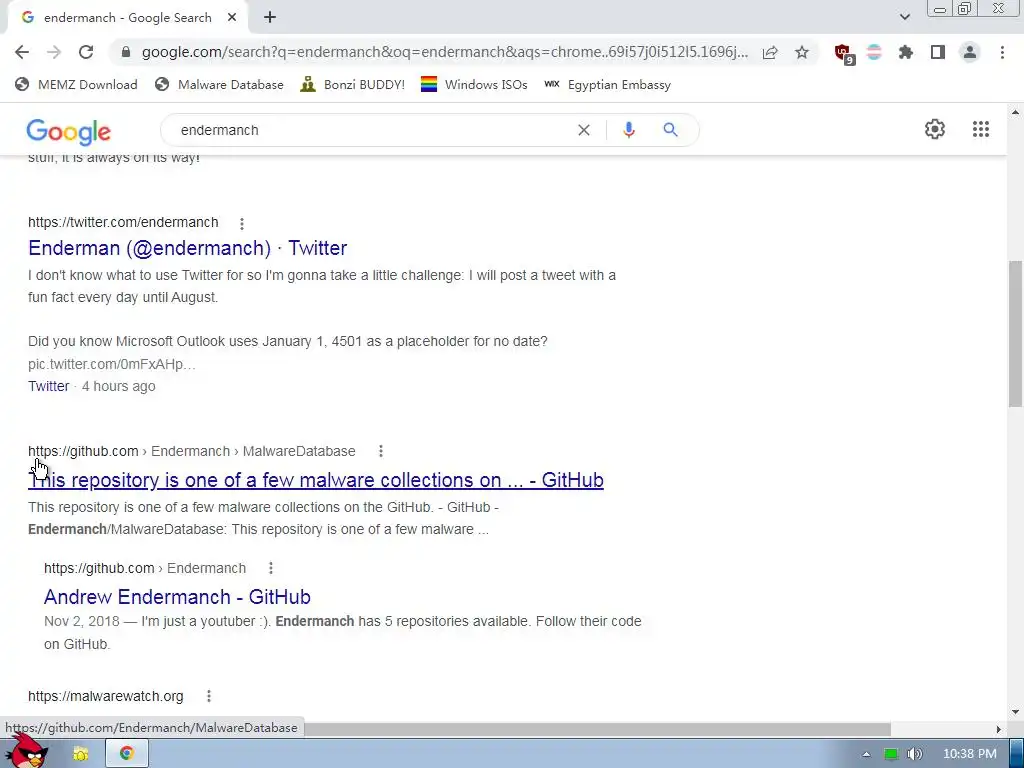Open Google quick settings gear

coord(935,129)
